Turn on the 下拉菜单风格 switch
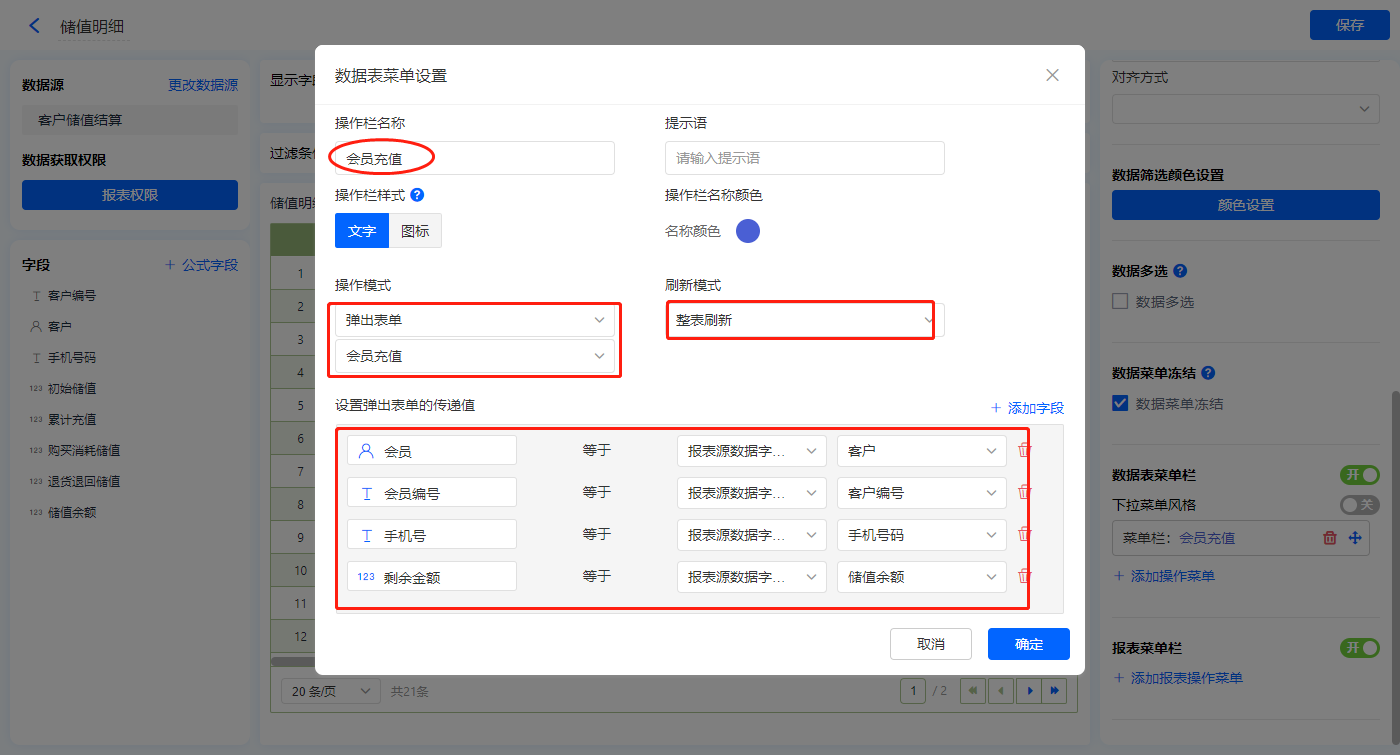This screenshot has width=1400, height=755. [1359, 505]
